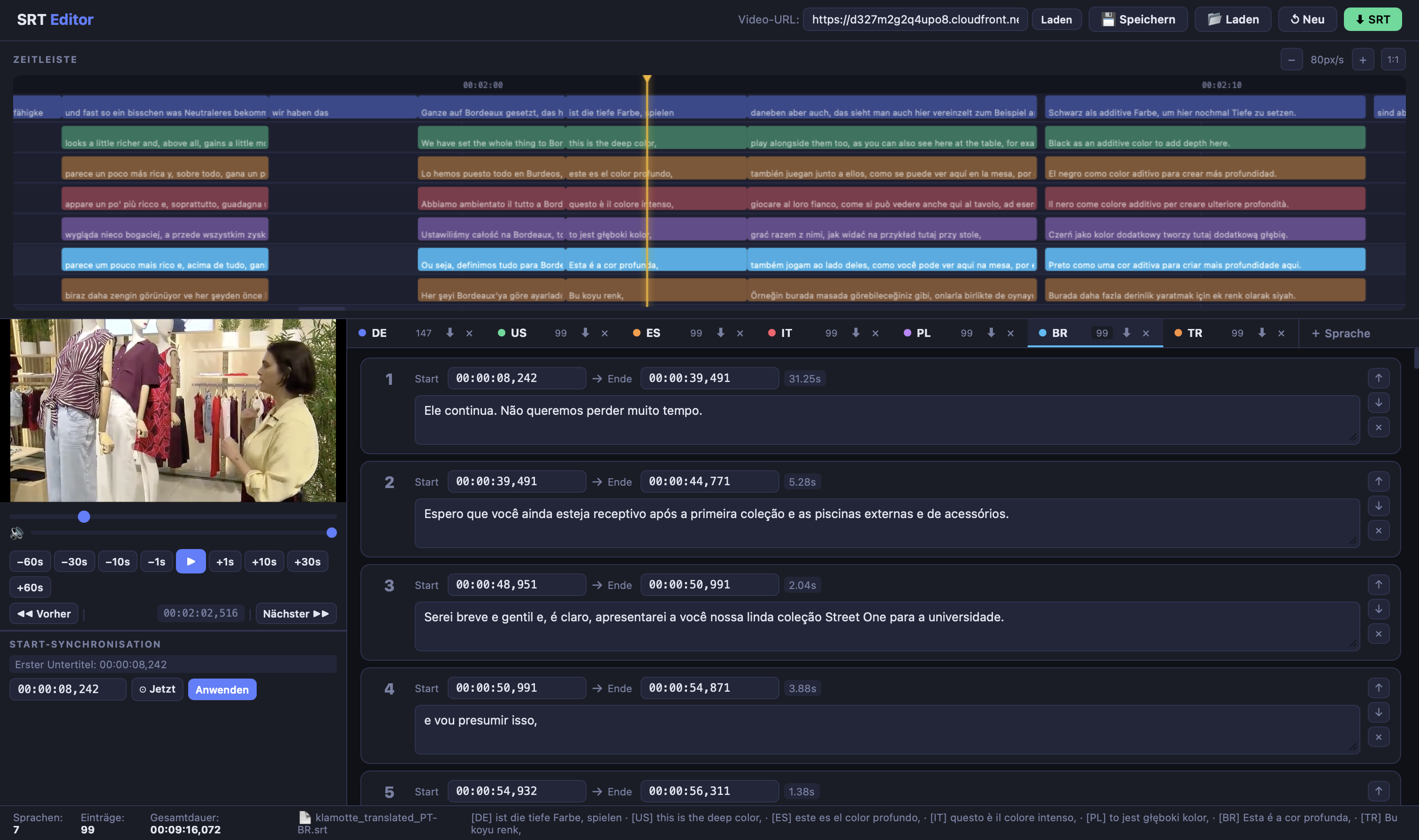Skip forward 30 seconds

pos(307,562)
